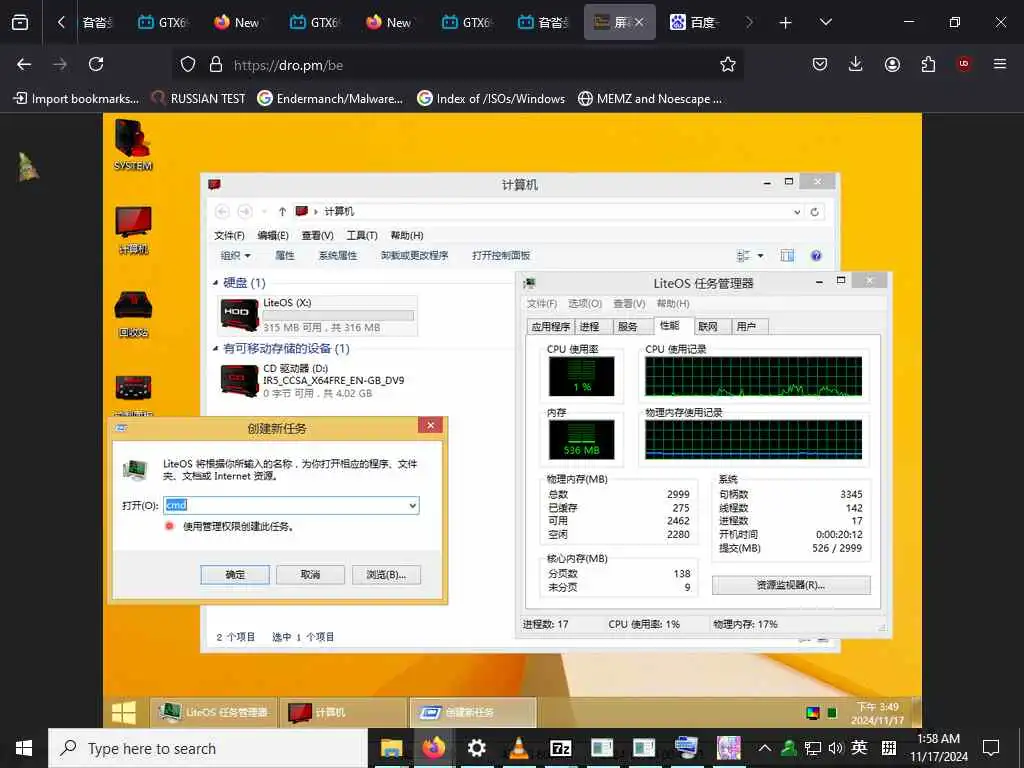1024x768 pixels.
Task: Open 查看(V) menu in task manager
Action: tap(629, 304)
